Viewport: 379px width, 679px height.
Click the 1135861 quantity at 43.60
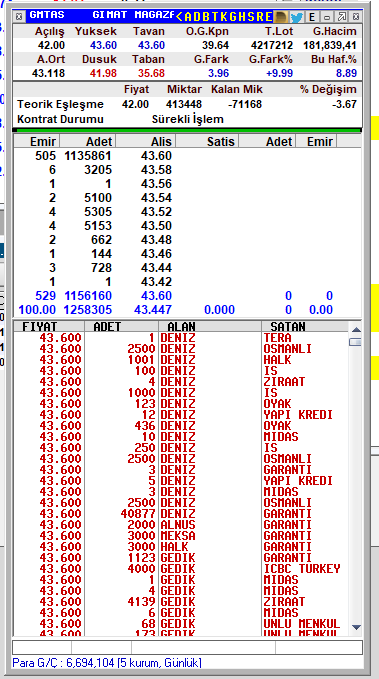pyautogui.click(x=88, y=156)
